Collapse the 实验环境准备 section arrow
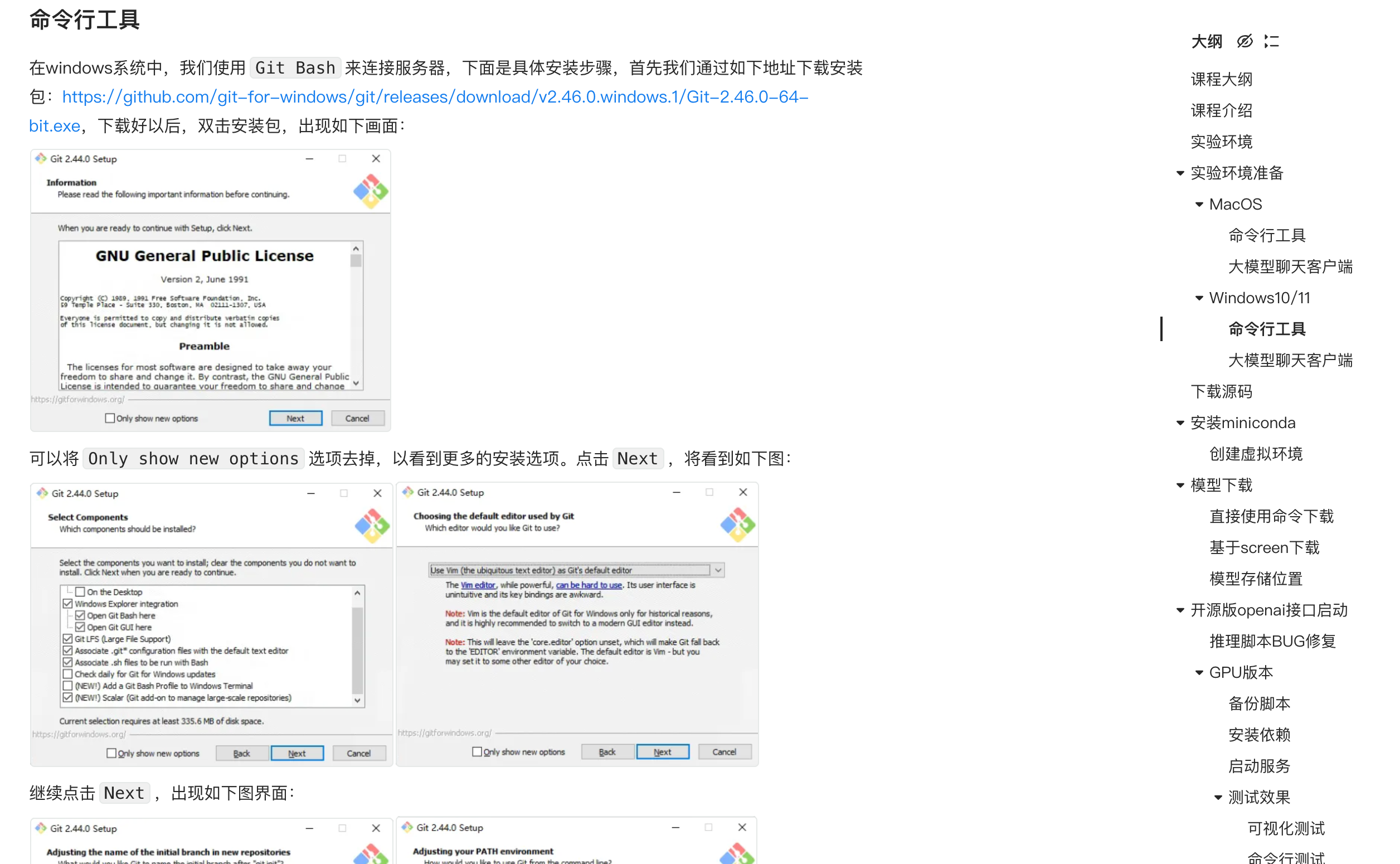Screen dimensions: 1400x864 (x=1180, y=173)
